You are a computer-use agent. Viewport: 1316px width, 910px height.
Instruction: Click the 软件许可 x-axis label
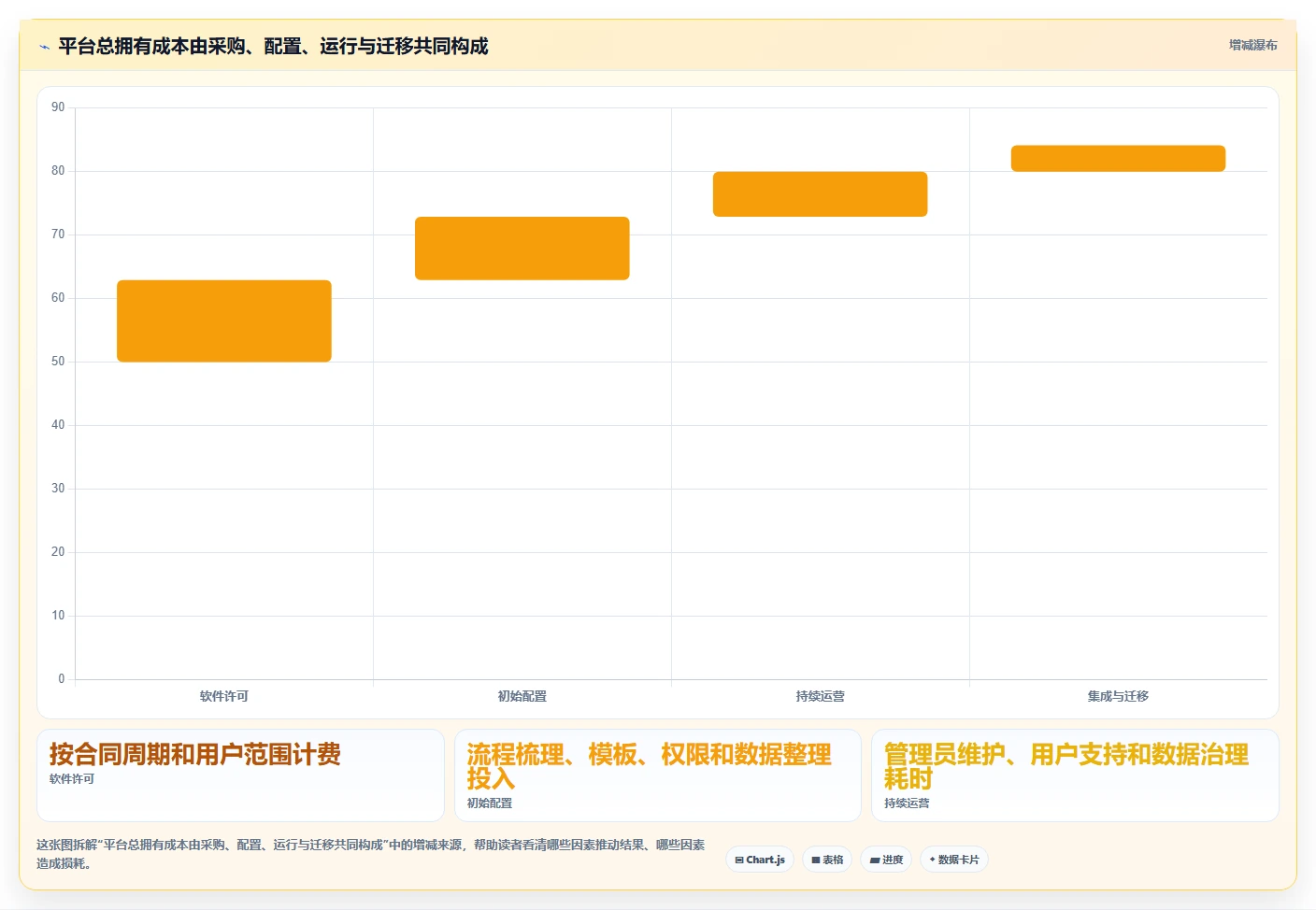click(x=224, y=696)
